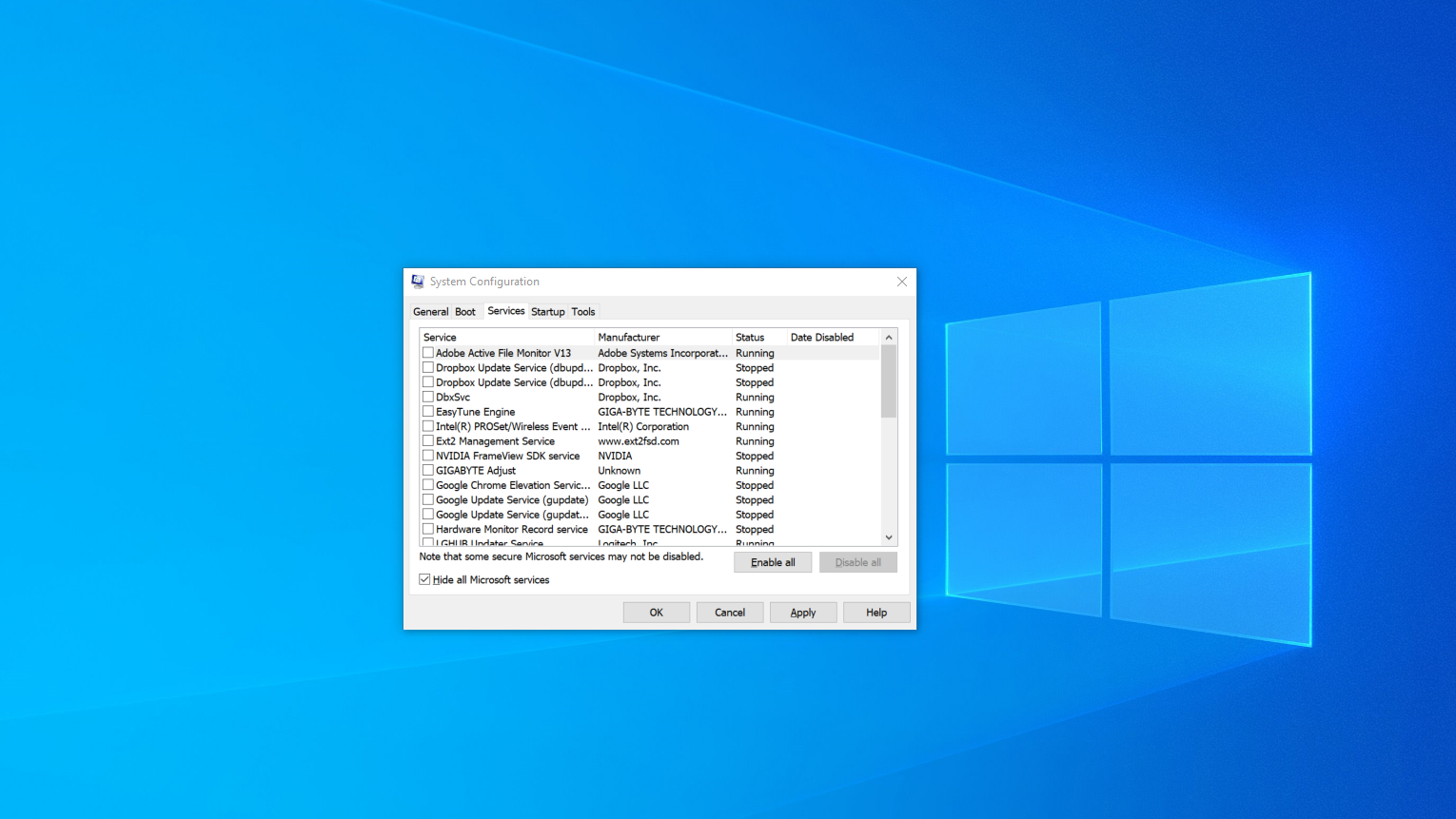The width and height of the screenshot is (1456, 819).
Task: Open Help for System Configuration
Action: point(876,612)
